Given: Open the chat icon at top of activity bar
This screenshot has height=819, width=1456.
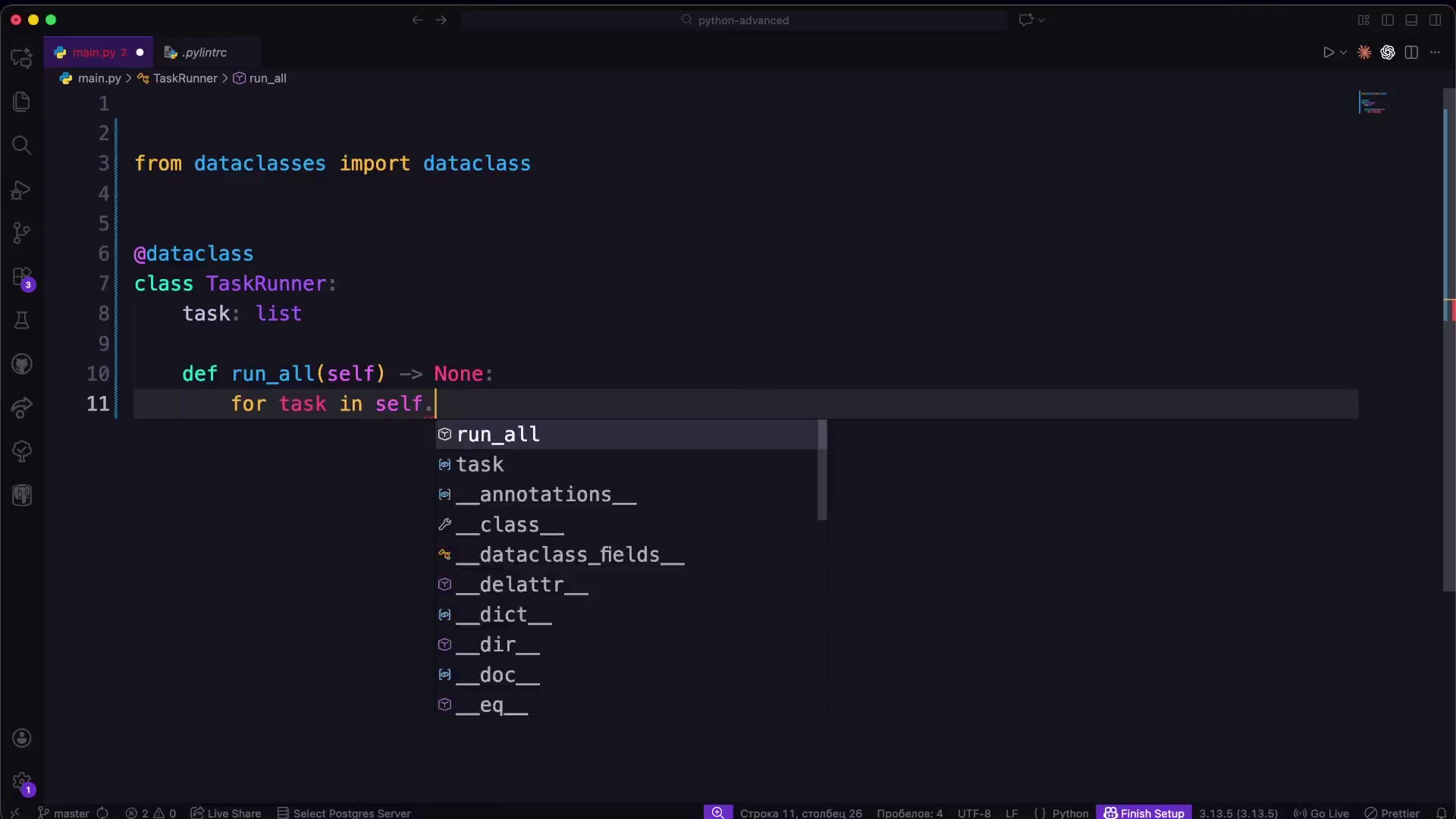Looking at the screenshot, I should coord(22,58).
